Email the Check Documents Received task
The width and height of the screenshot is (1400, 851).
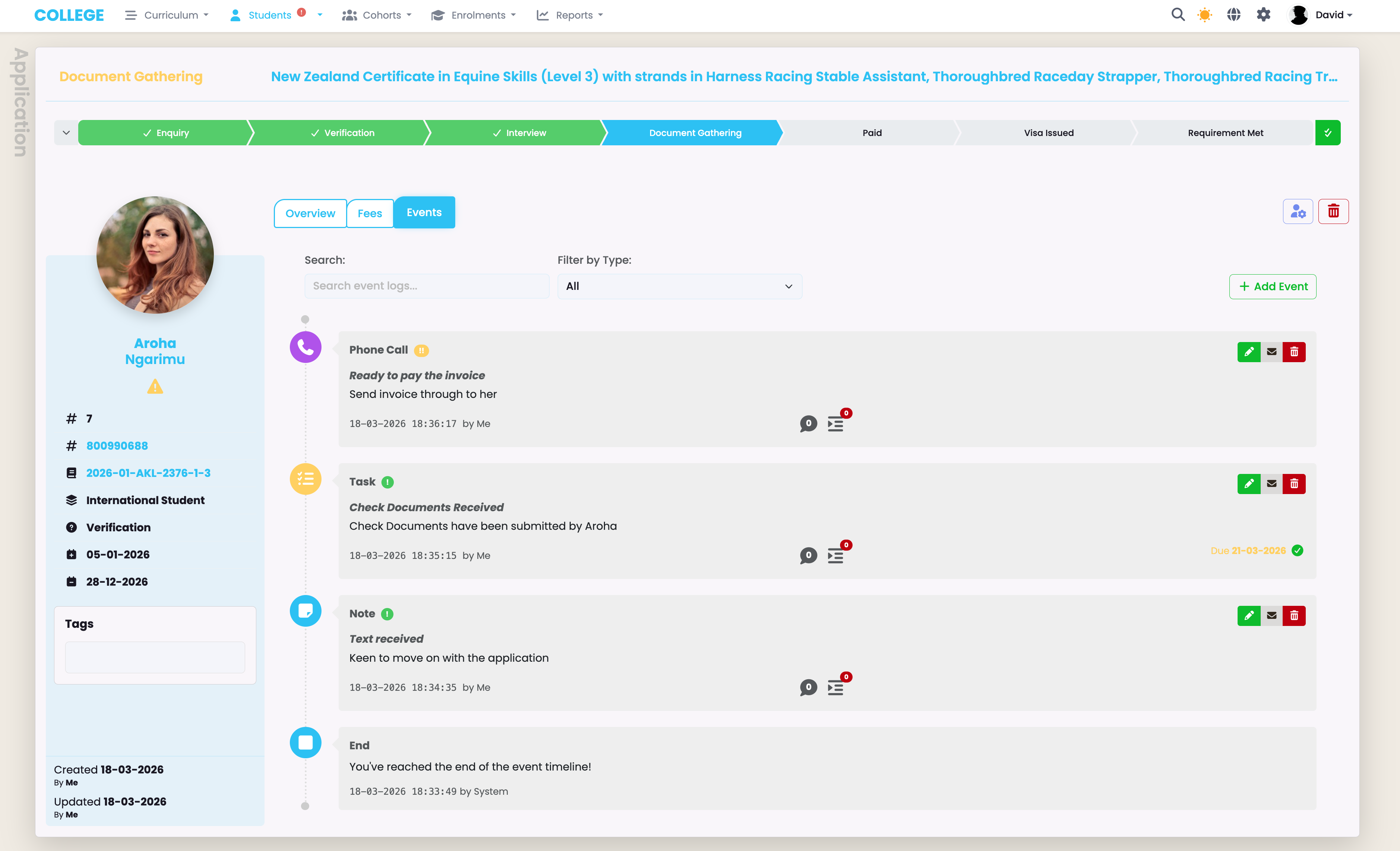coord(1272,484)
